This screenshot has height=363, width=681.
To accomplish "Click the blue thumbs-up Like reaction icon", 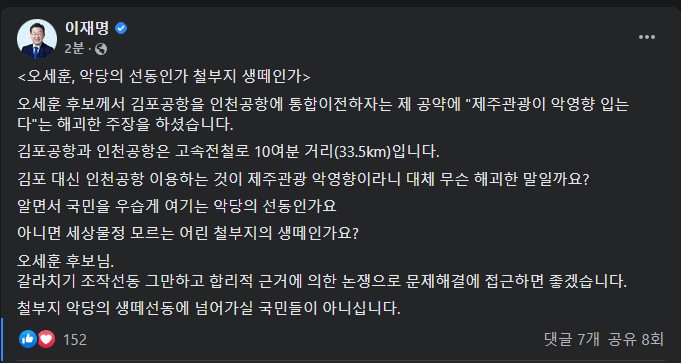I will [28, 339].
